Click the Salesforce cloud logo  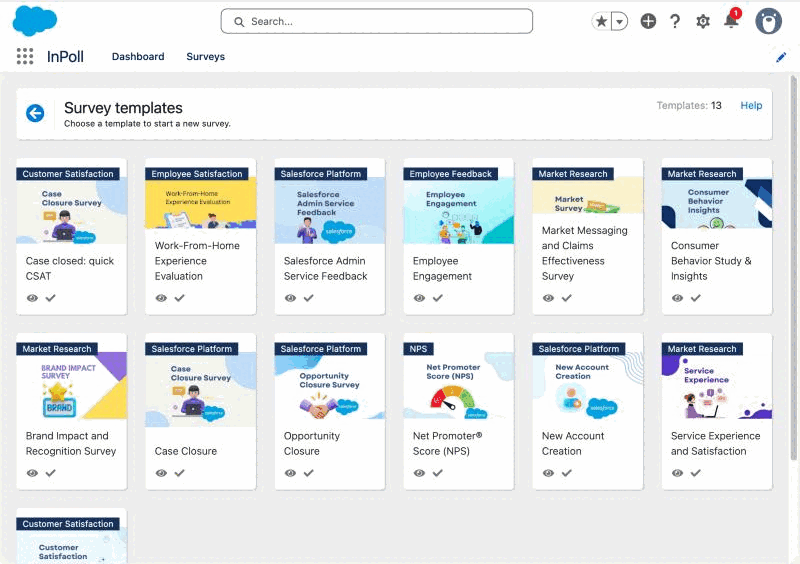point(34,21)
